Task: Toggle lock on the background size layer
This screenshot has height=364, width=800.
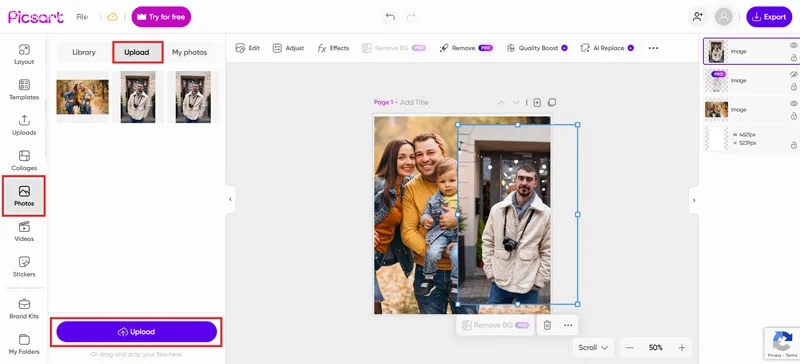Action: (x=793, y=145)
